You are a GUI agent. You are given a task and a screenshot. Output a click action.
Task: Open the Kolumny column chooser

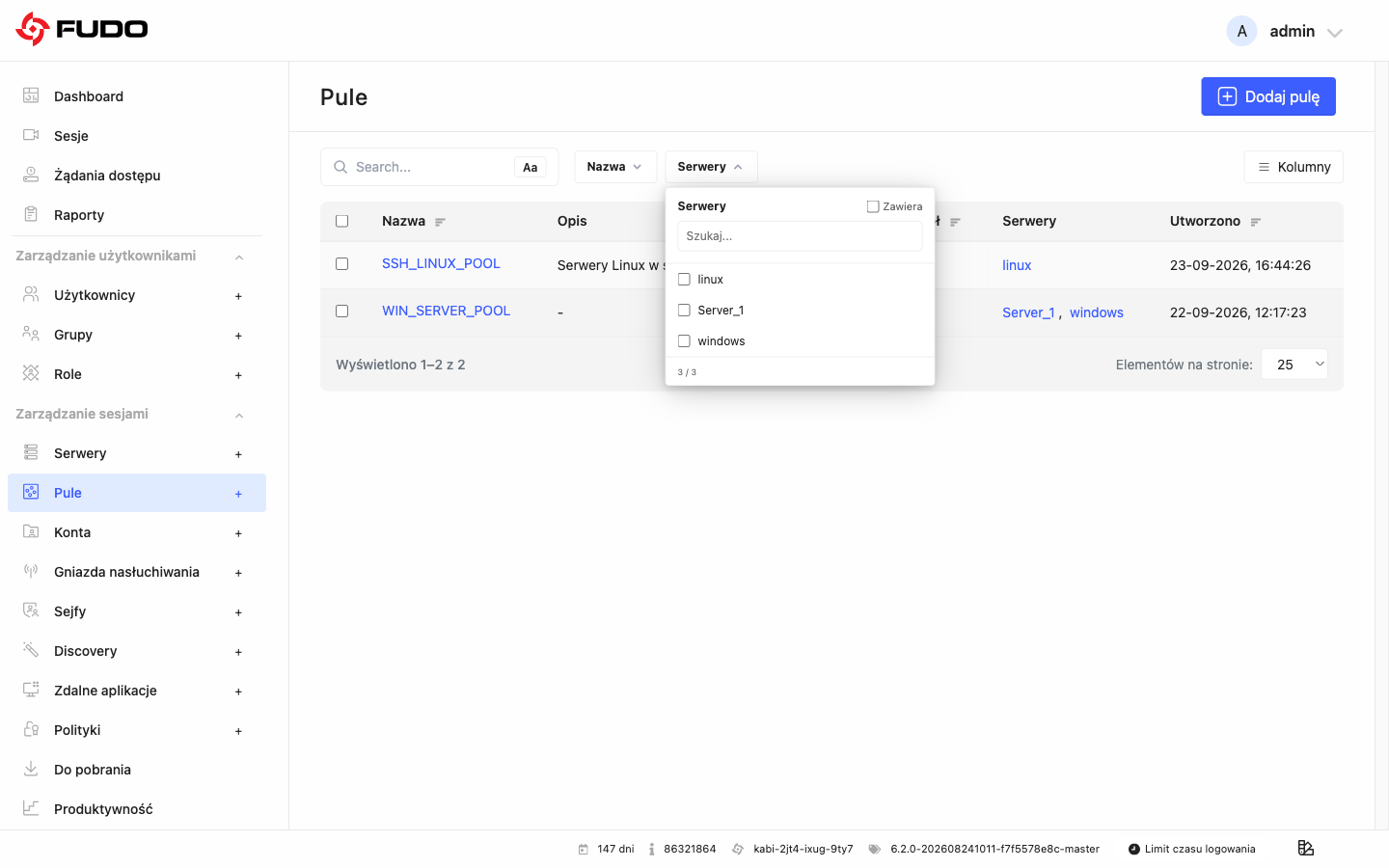tap(1294, 167)
